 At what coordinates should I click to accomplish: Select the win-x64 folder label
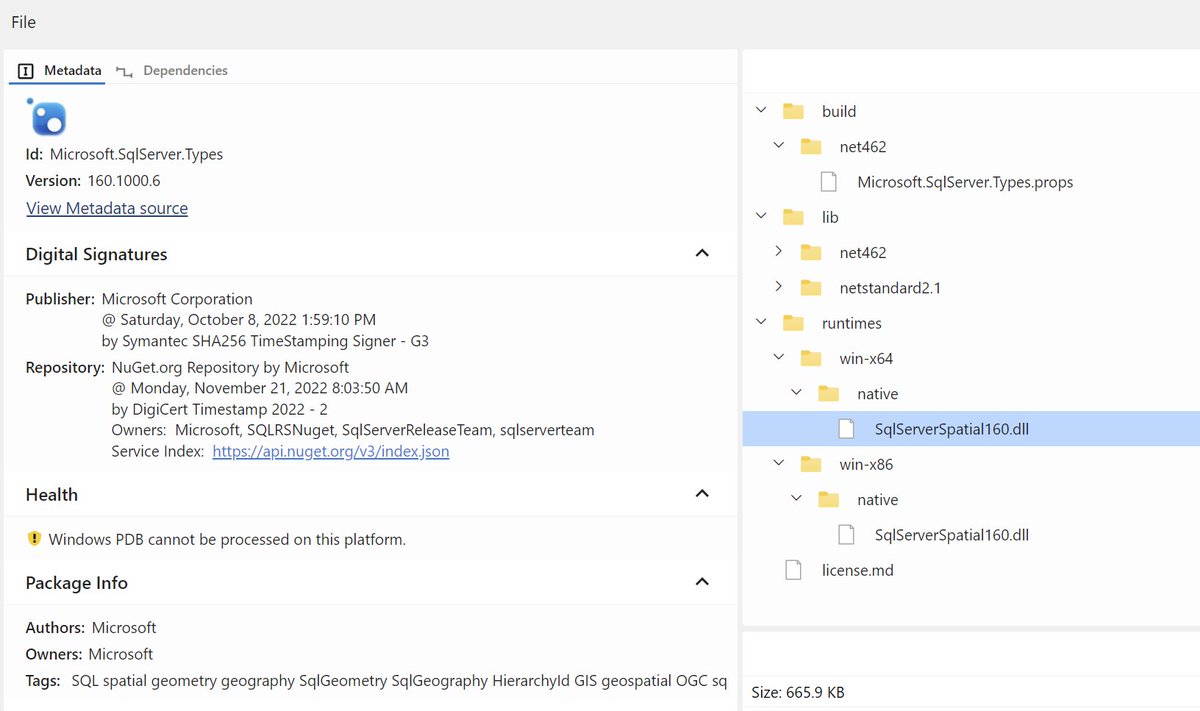(x=866, y=359)
